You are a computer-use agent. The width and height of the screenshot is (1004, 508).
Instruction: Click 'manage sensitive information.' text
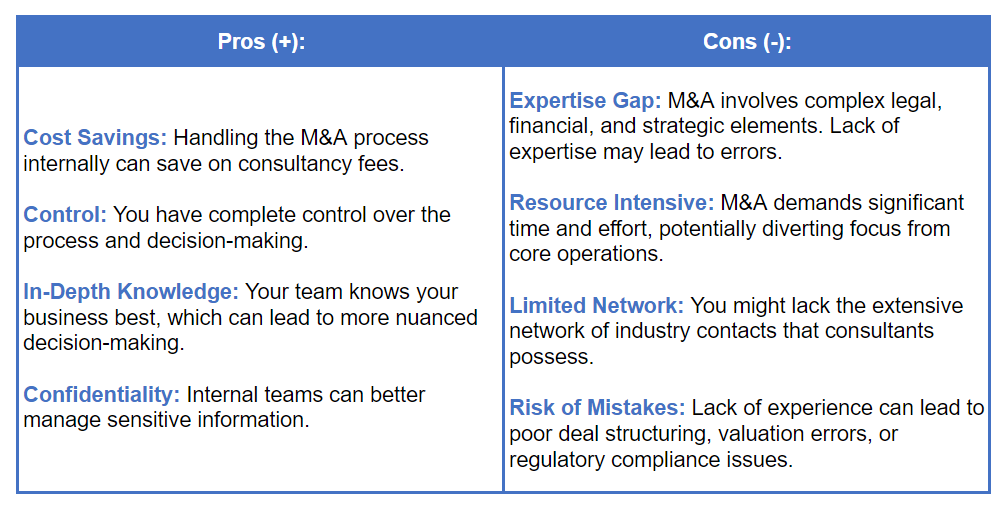(166, 420)
